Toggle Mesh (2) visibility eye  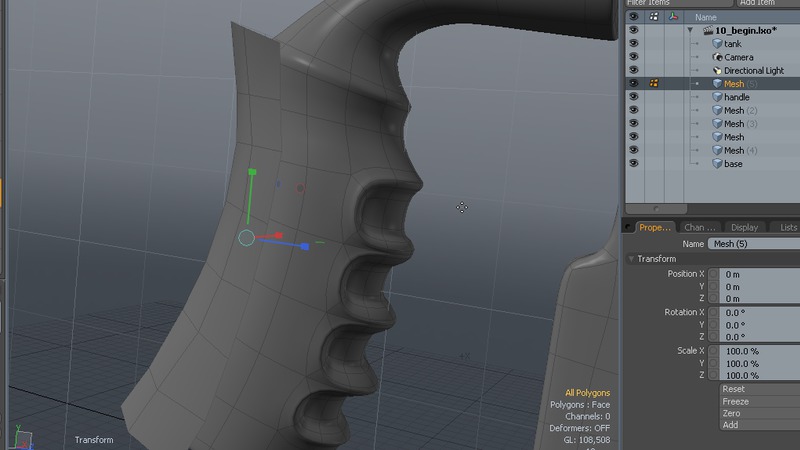634,110
